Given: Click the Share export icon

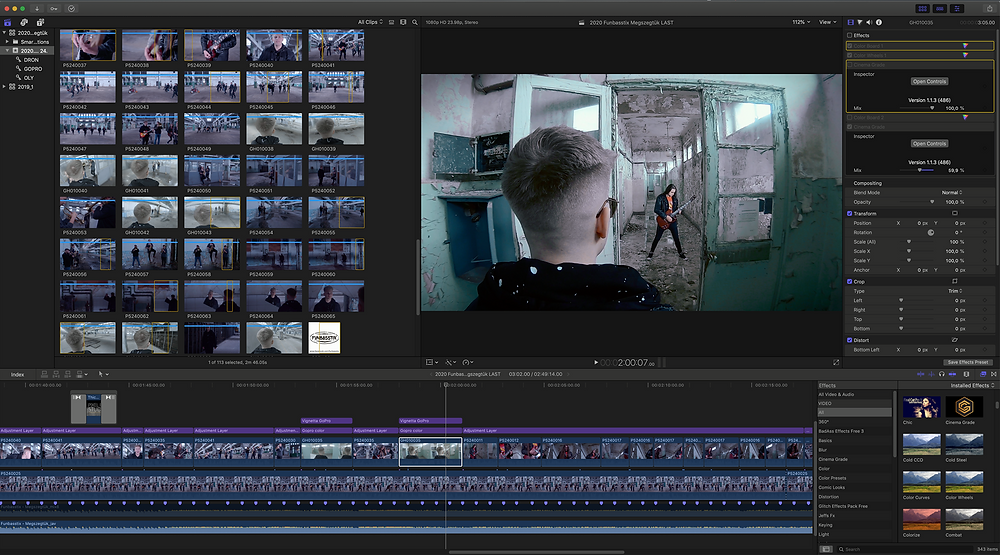Looking at the screenshot, I should [989, 8].
